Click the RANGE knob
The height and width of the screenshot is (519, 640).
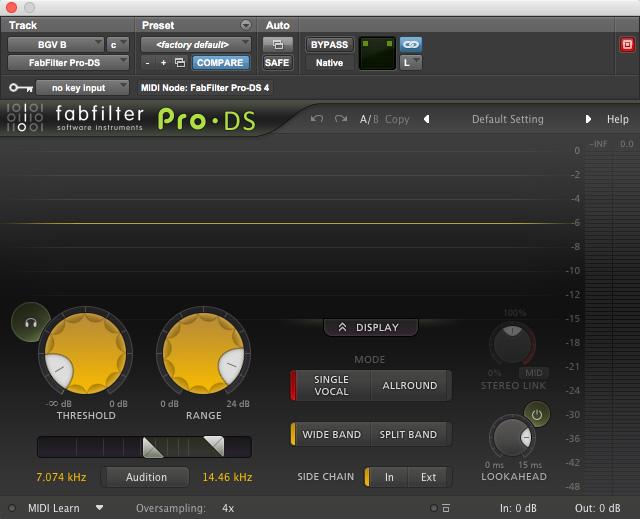click(x=203, y=353)
